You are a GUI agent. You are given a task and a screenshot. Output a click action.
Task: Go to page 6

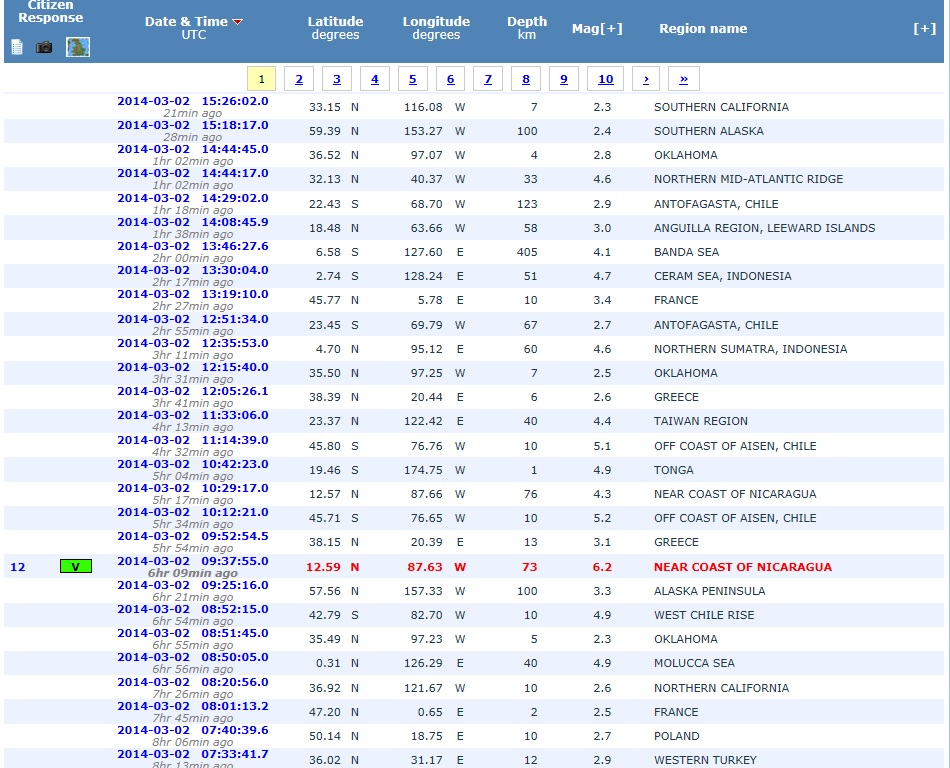[450, 79]
